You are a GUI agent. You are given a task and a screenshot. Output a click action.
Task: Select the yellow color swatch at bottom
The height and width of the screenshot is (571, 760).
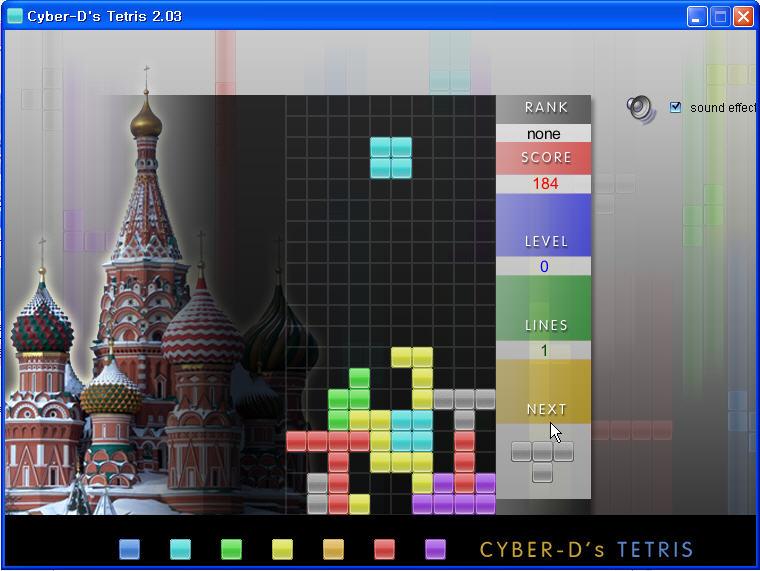click(283, 549)
